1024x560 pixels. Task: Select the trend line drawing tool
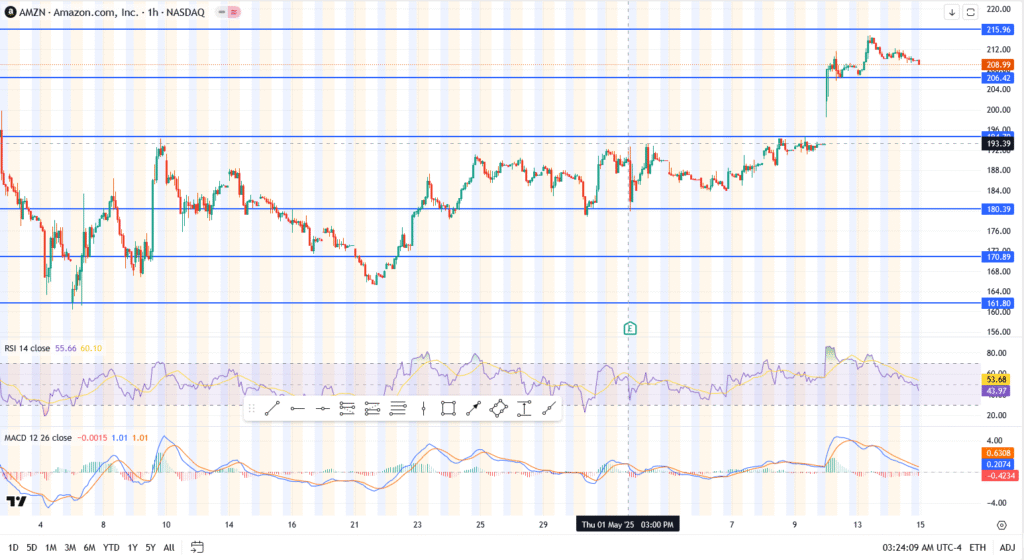pyautogui.click(x=271, y=408)
